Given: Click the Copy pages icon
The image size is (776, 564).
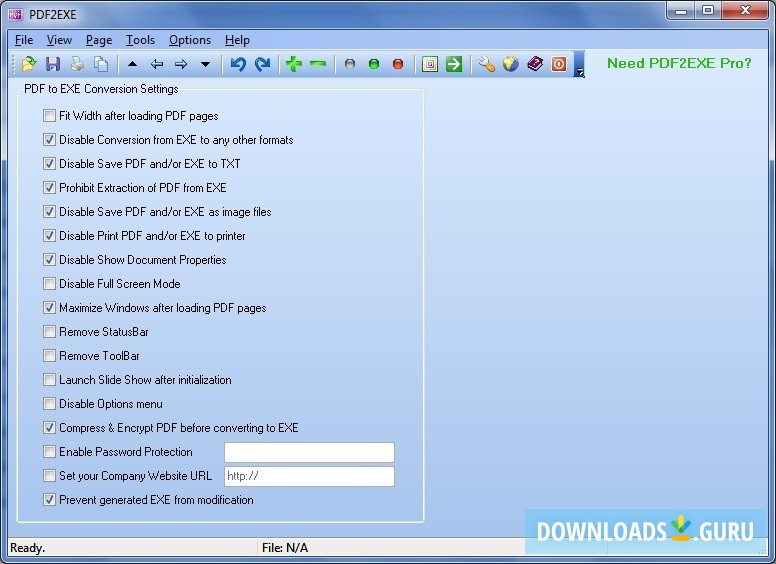Looking at the screenshot, I should point(101,64).
